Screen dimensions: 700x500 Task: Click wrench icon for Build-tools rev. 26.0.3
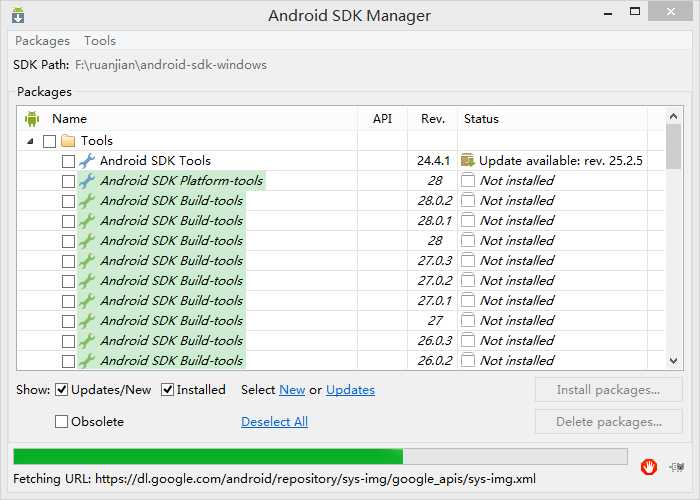[x=87, y=341]
